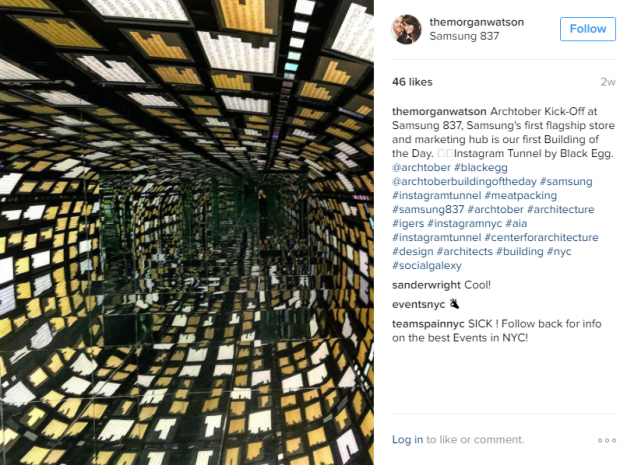The height and width of the screenshot is (465, 634).
Task: Open the #centerforarchitecture hashtag
Action: click(x=541, y=237)
